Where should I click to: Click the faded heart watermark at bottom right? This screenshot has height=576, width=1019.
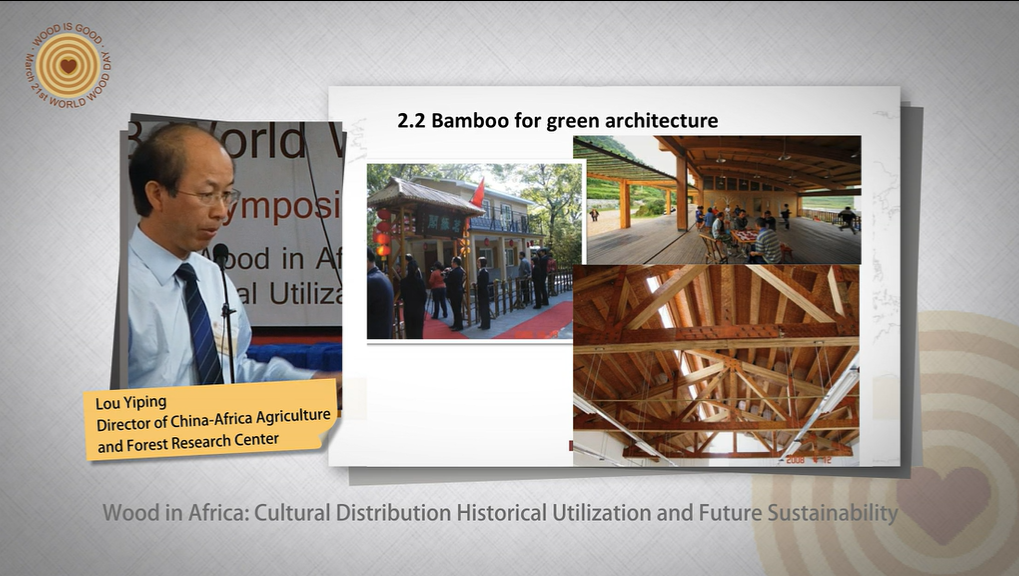[x=942, y=497]
